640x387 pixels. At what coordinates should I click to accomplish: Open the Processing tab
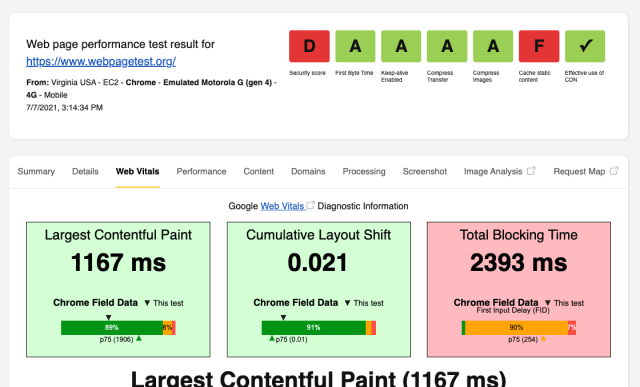coord(364,171)
